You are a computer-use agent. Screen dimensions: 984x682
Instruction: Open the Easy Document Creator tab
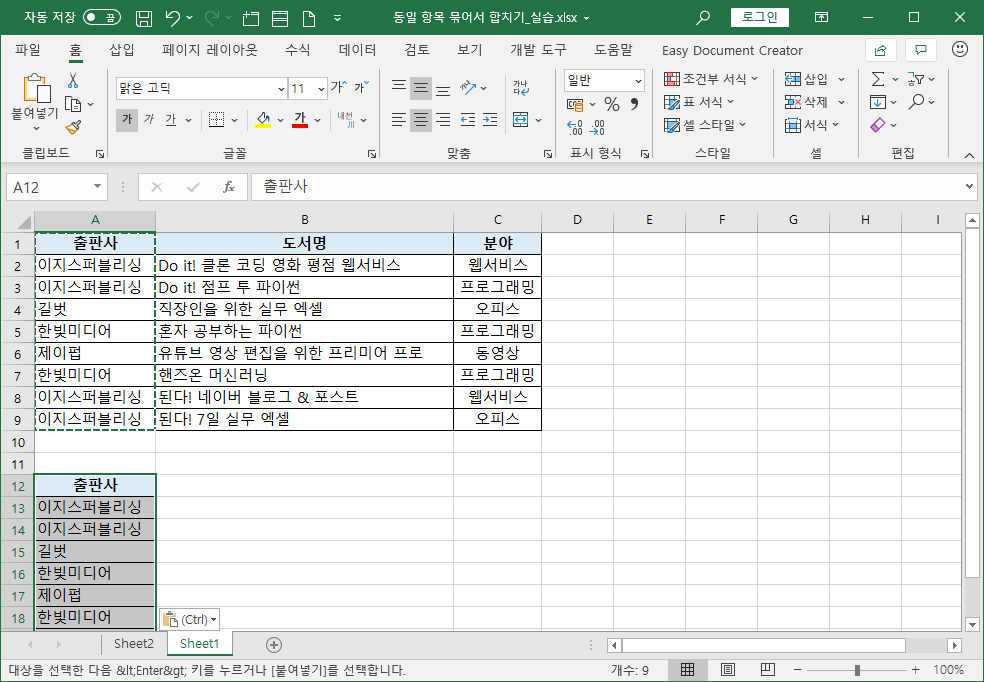(x=732, y=50)
